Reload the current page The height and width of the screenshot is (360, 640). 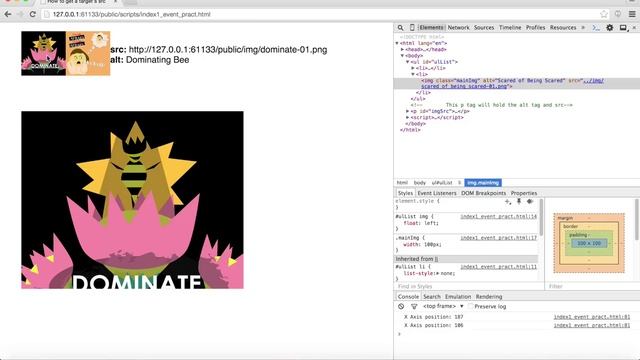[32, 14]
